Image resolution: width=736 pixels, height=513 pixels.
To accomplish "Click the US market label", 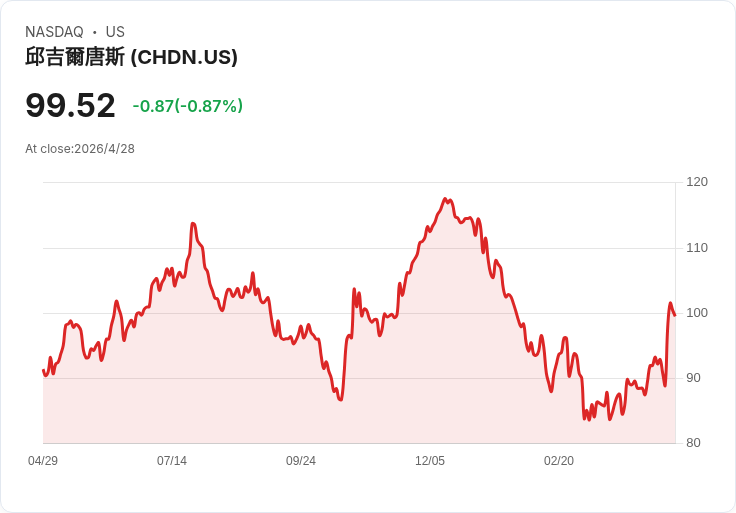I will click(x=115, y=32).
